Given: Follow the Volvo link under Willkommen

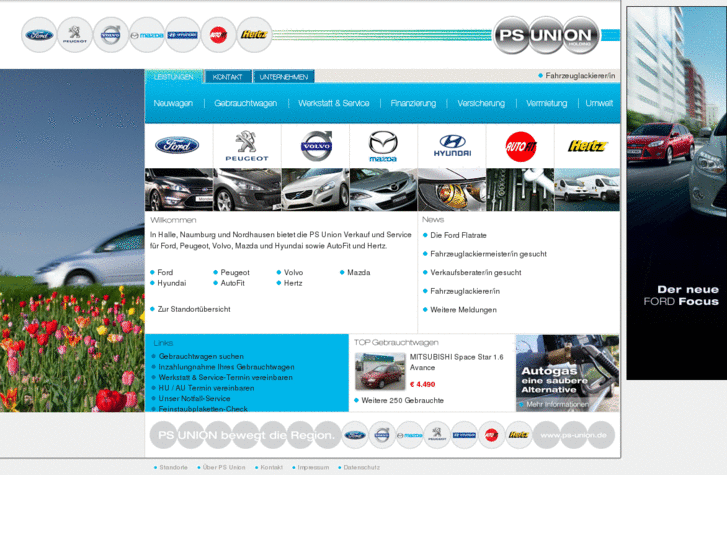Looking at the screenshot, I should [293, 272].
